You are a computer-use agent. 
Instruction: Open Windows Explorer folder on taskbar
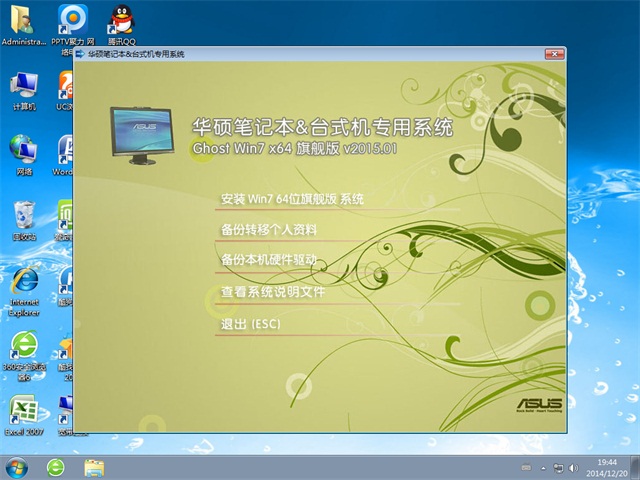point(94,467)
